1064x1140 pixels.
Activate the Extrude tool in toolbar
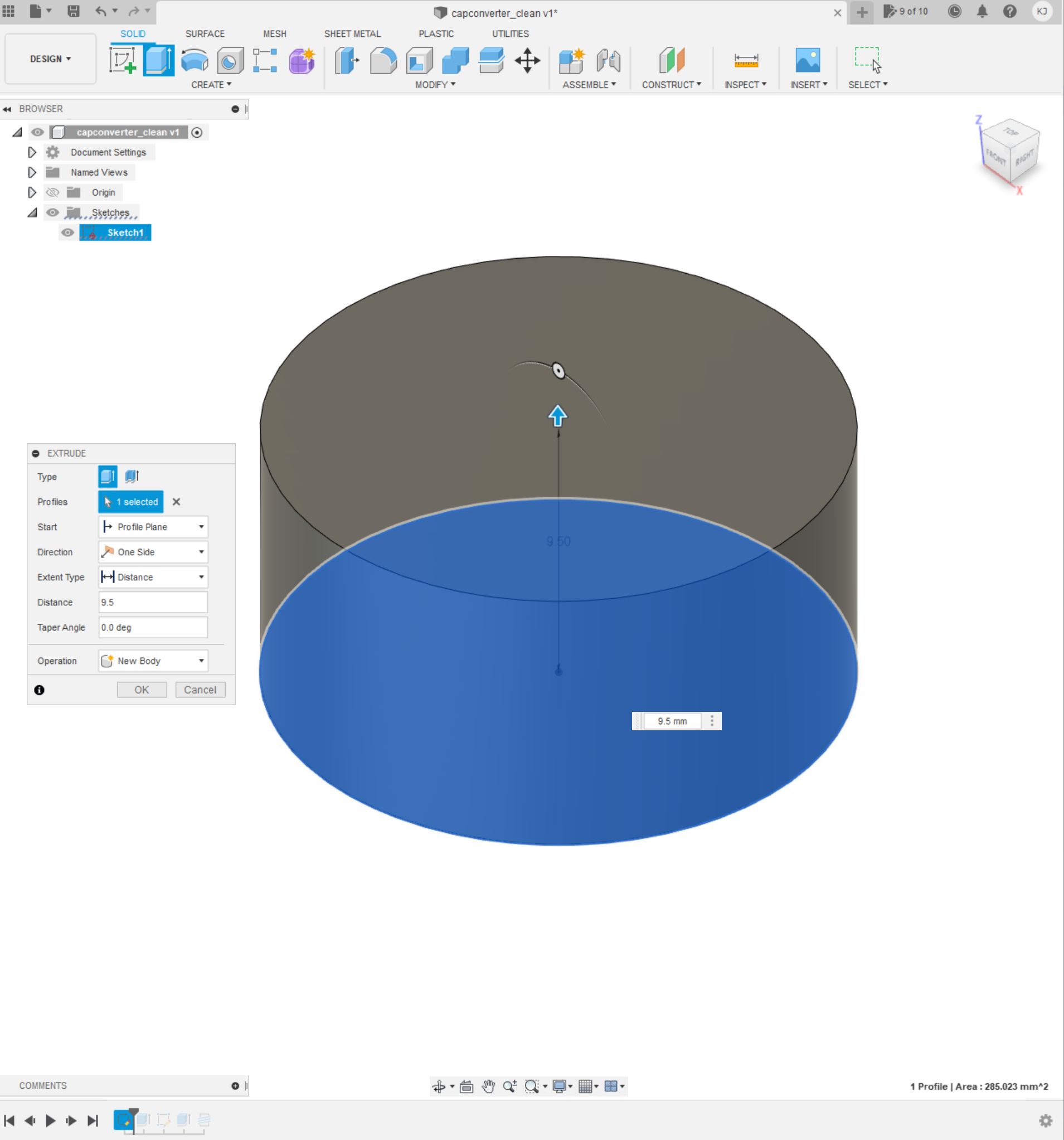(x=158, y=60)
